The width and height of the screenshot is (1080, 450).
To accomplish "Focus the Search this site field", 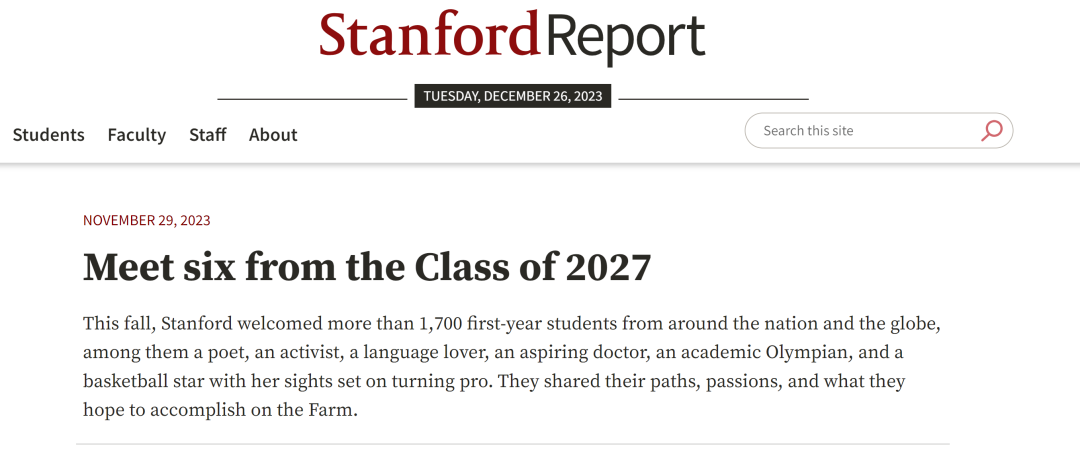I will (x=878, y=130).
